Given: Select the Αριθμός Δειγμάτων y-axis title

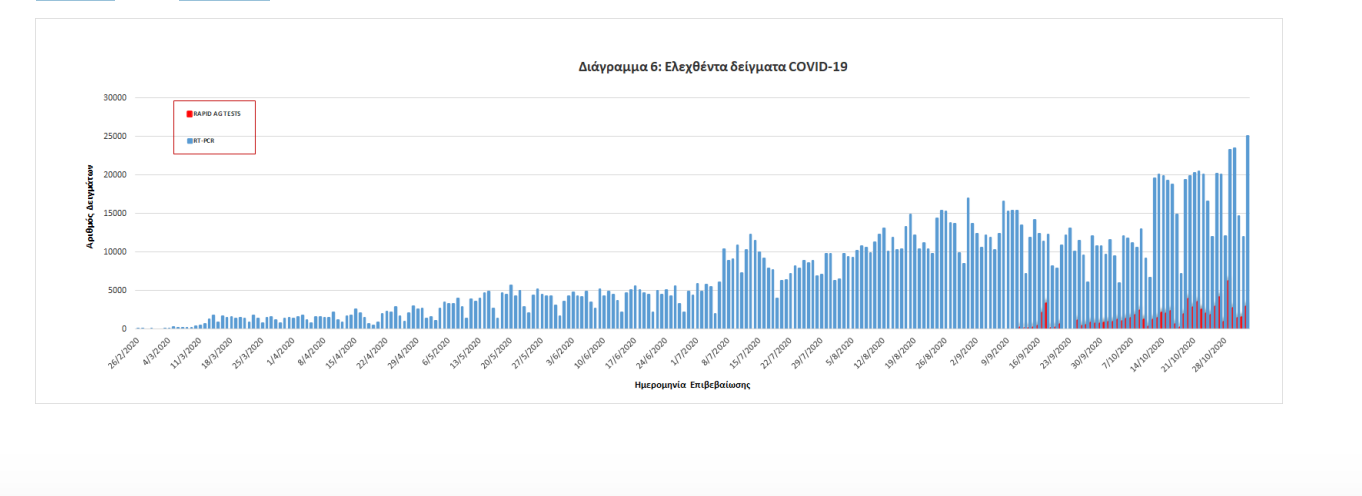Looking at the screenshot, I should (x=90, y=205).
